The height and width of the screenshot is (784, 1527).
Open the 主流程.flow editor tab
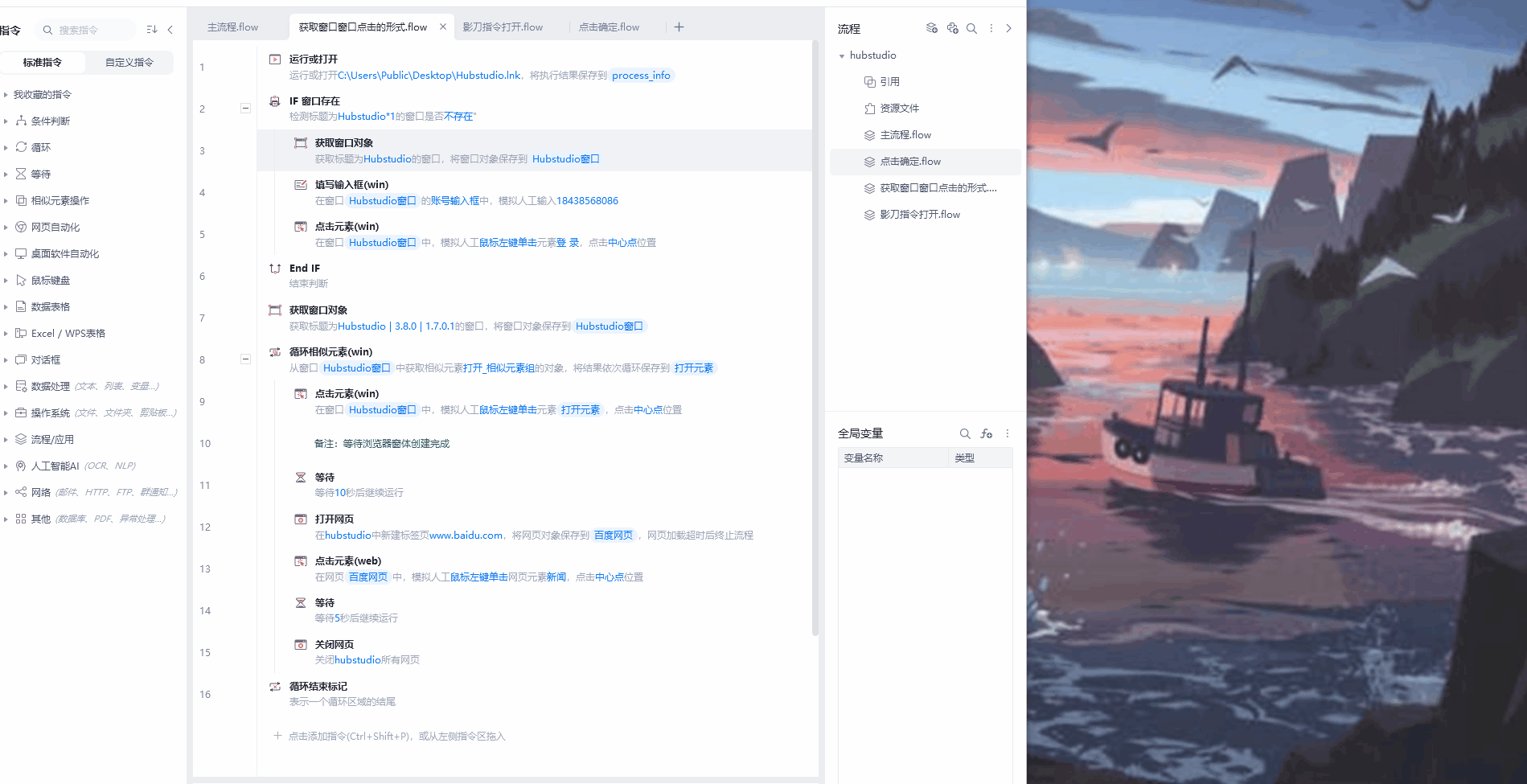pos(233,27)
